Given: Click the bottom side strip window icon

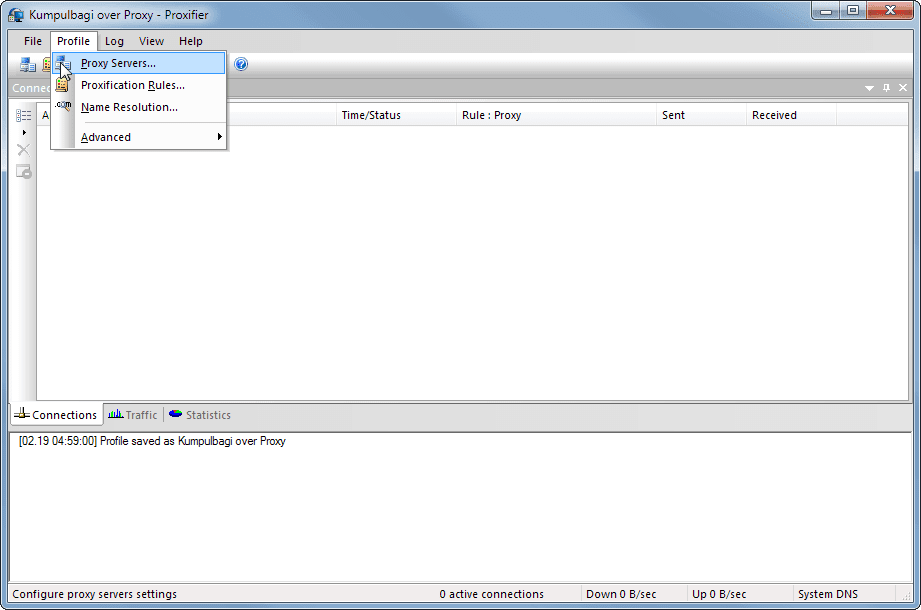Looking at the screenshot, I should (x=23, y=171).
